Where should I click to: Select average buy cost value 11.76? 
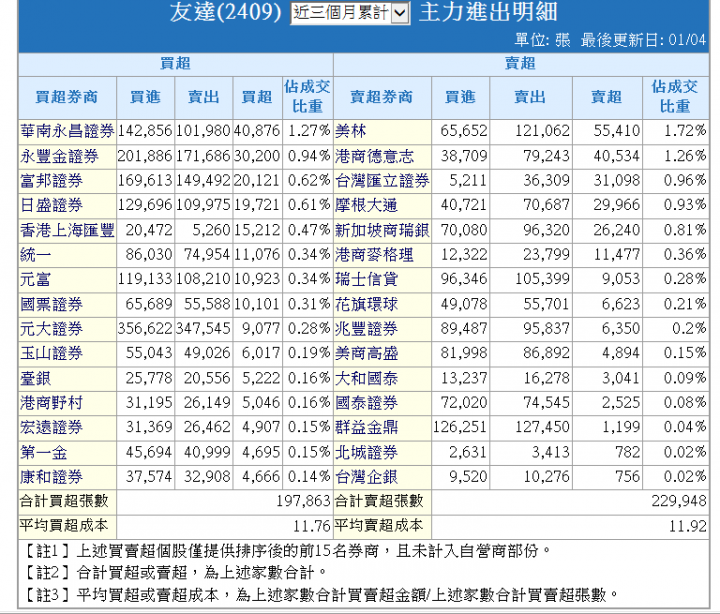[312, 526]
